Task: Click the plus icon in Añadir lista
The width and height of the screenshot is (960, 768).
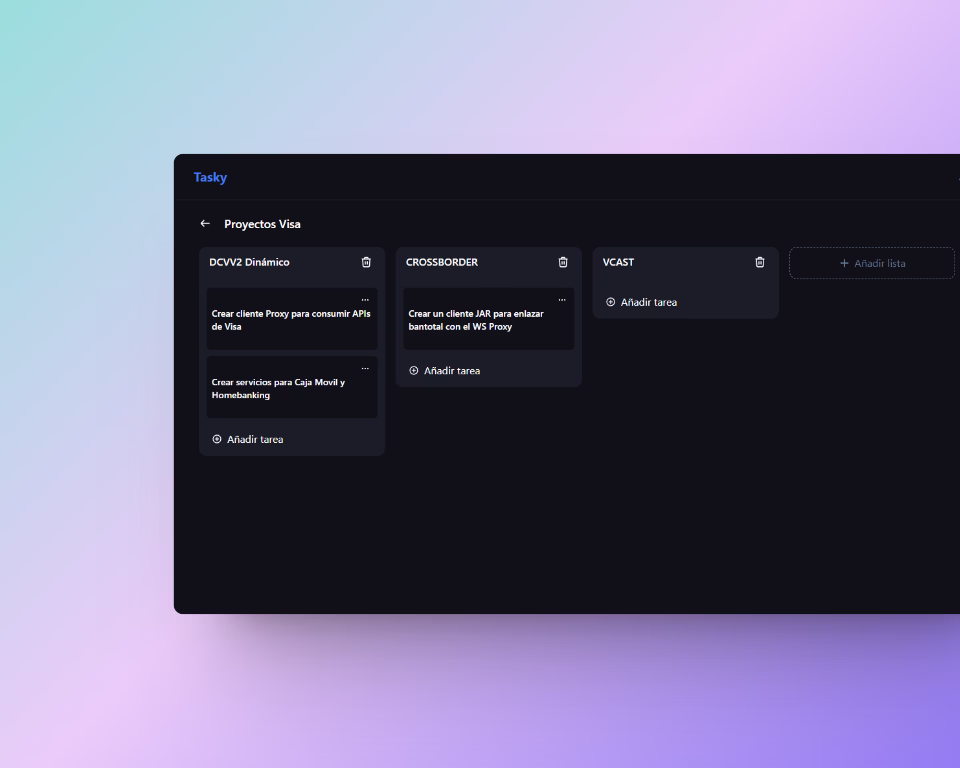Action: pyautogui.click(x=844, y=263)
